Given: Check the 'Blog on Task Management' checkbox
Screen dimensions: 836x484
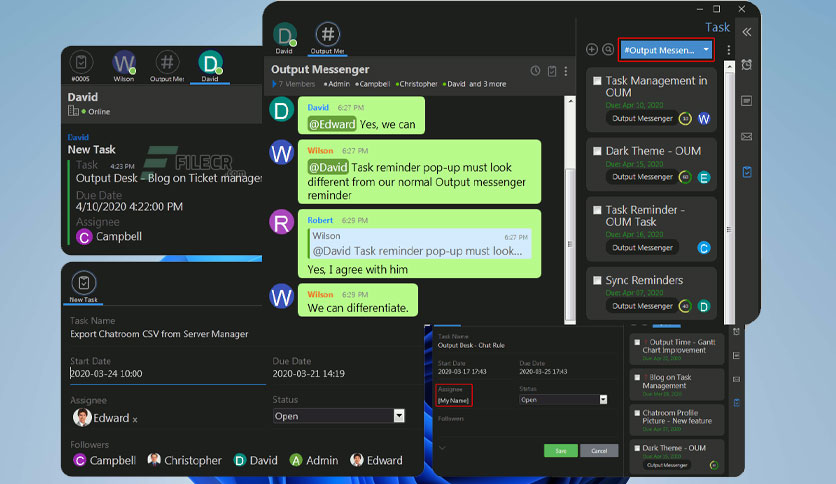Looking at the screenshot, I should click(x=637, y=377).
